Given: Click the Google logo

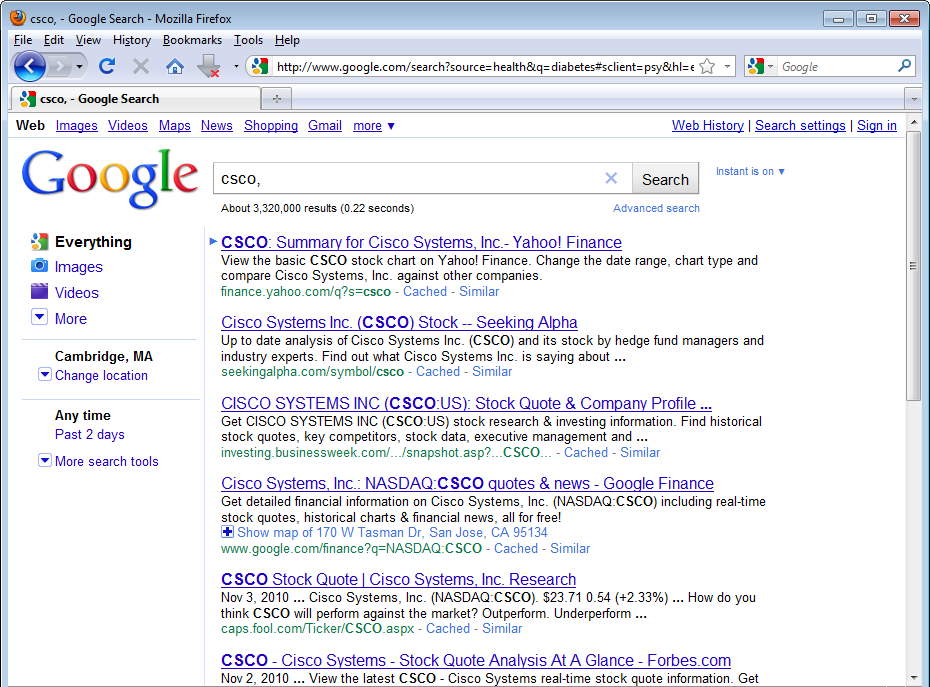Looking at the screenshot, I should click(x=110, y=178).
